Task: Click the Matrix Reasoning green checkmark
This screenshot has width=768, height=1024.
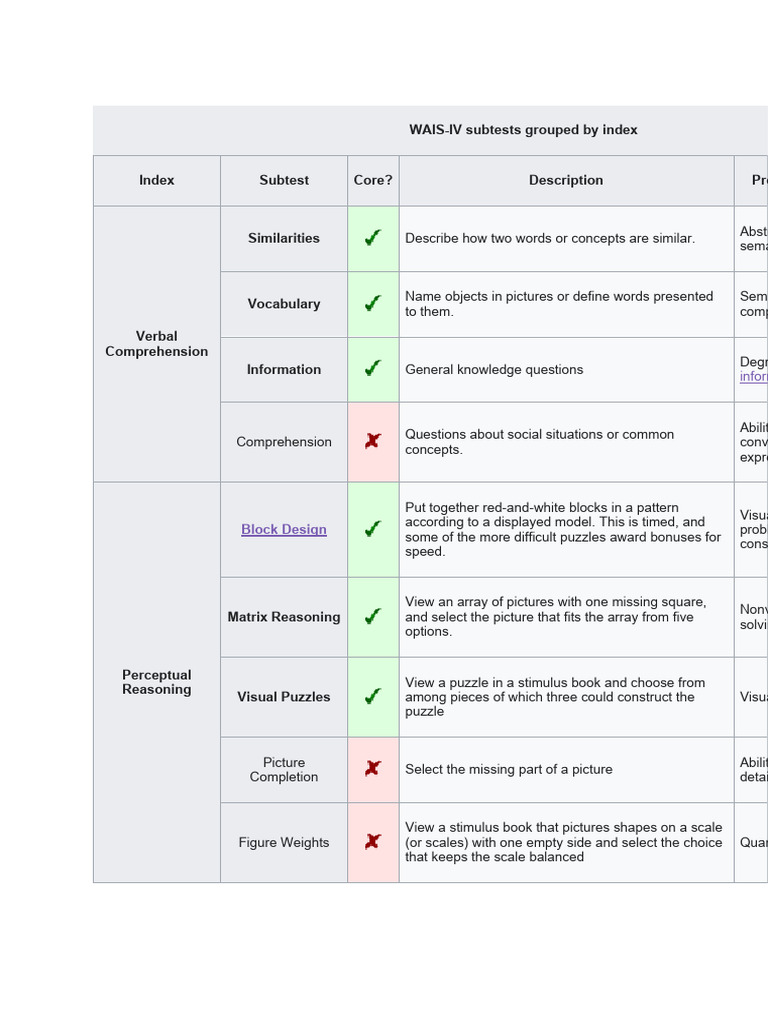Action: 373,617
